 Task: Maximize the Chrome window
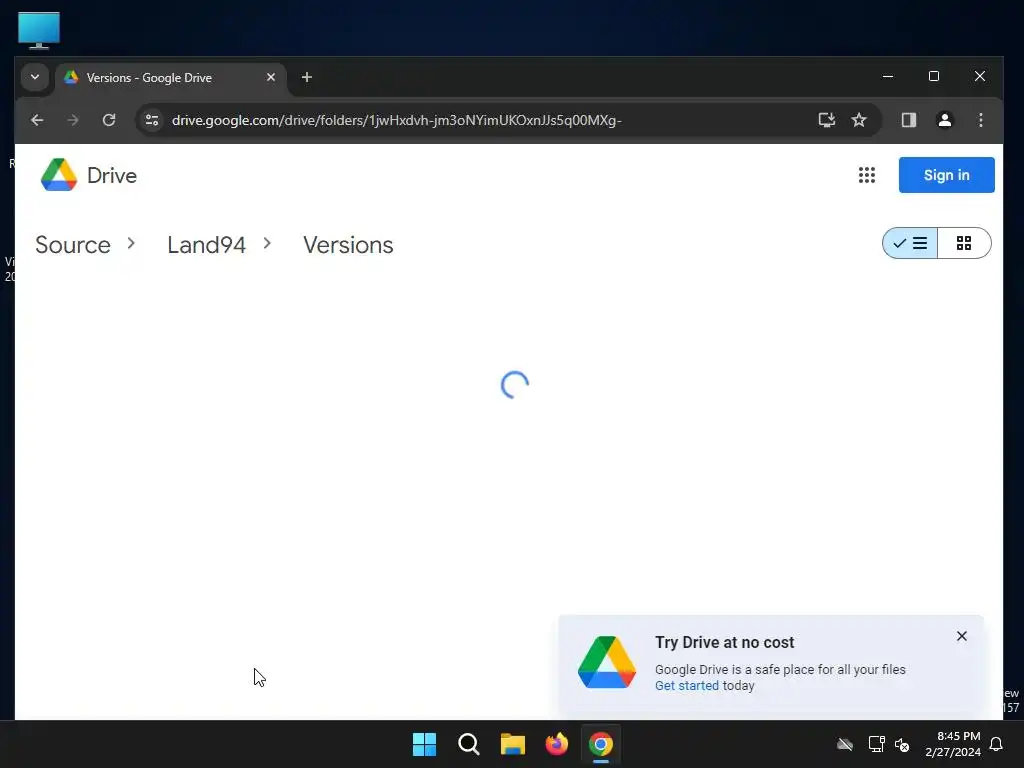(934, 76)
